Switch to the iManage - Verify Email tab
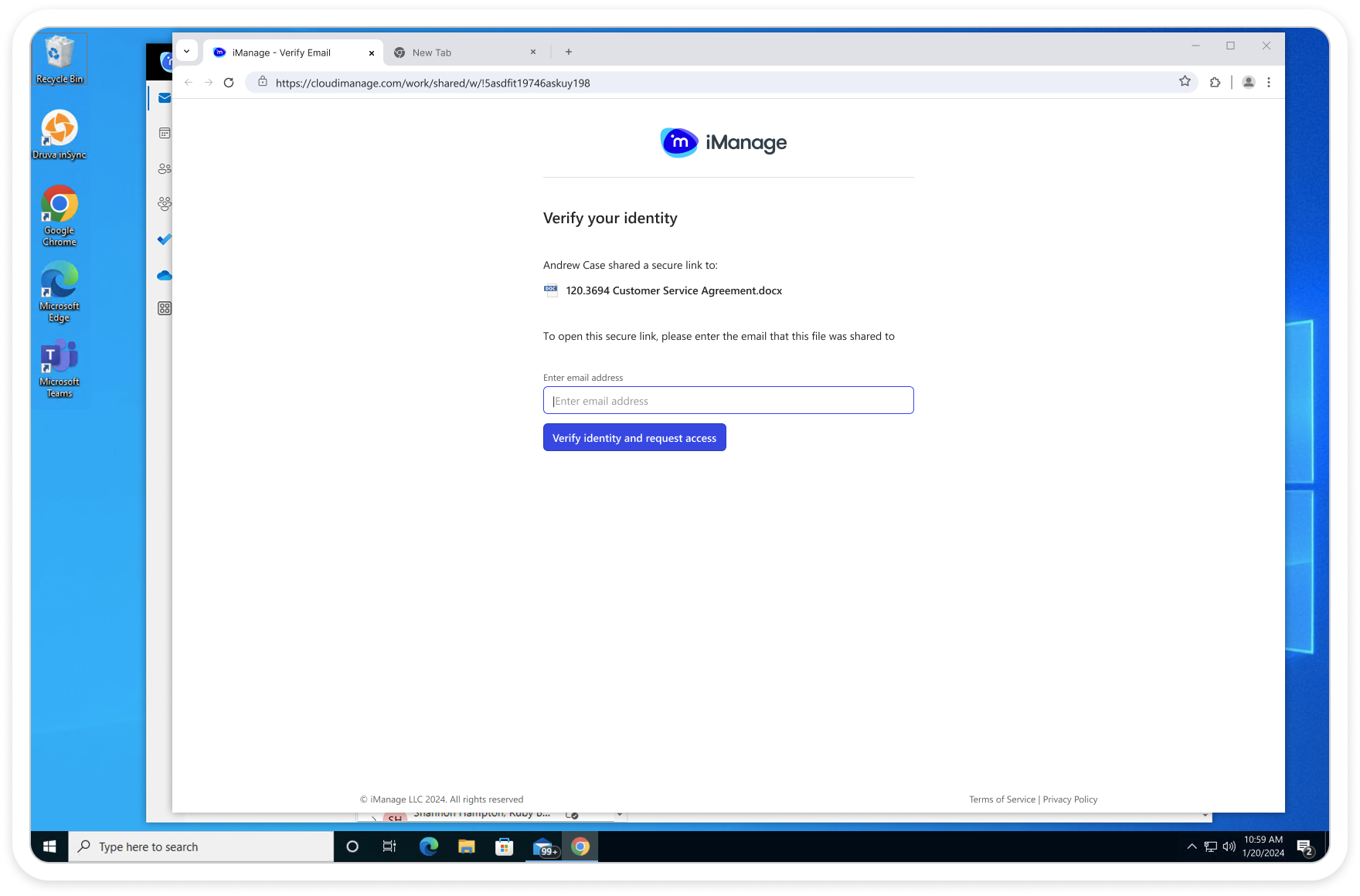Screen dimensions: 1360x896 click(x=294, y=53)
